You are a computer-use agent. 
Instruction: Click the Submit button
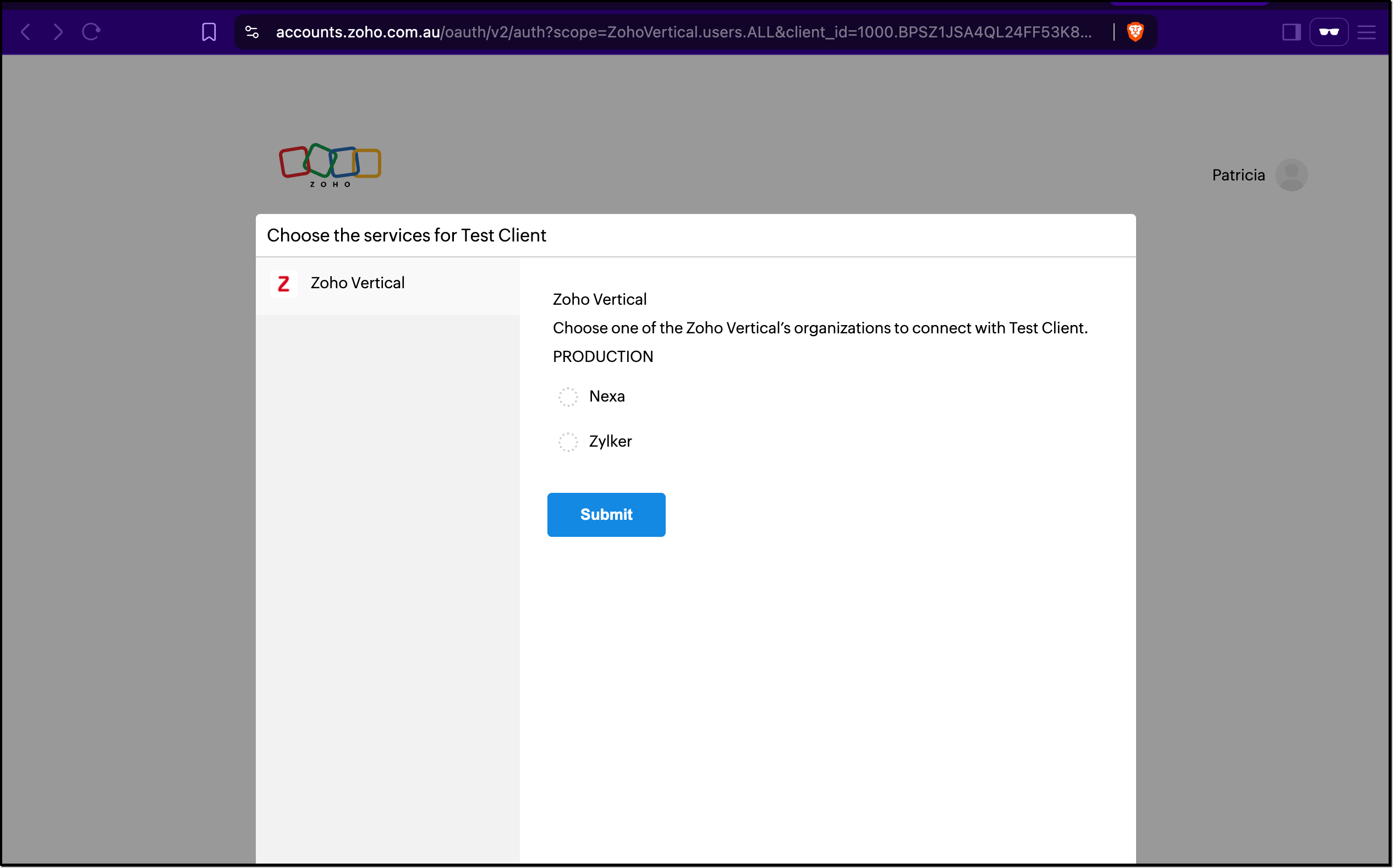click(606, 514)
